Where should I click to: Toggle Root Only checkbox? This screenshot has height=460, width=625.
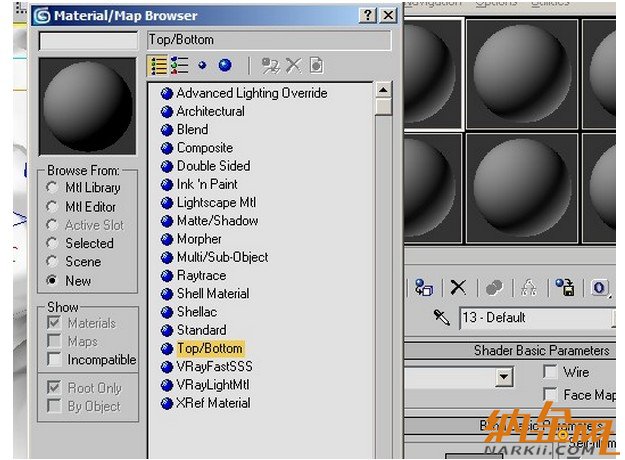pos(54,388)
